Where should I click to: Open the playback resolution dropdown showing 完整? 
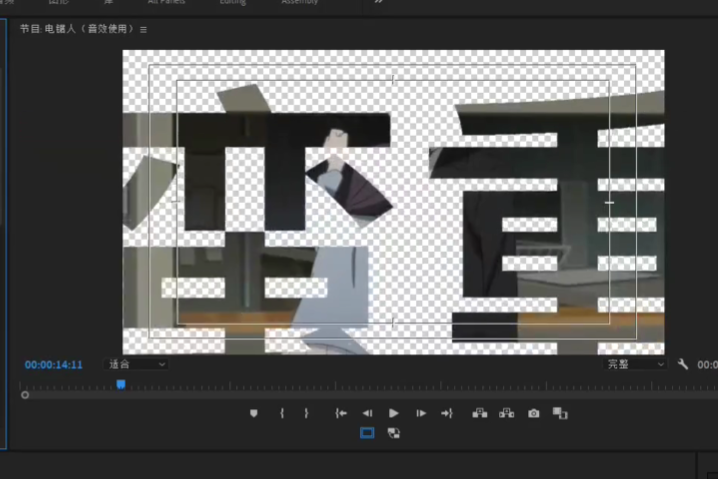click(635, 365)
